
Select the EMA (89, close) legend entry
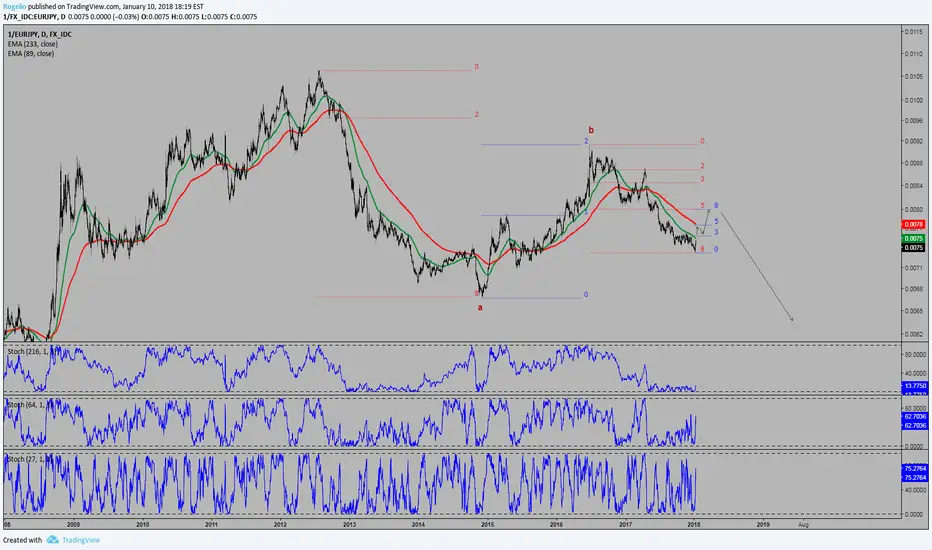click(x=31, y=54)
